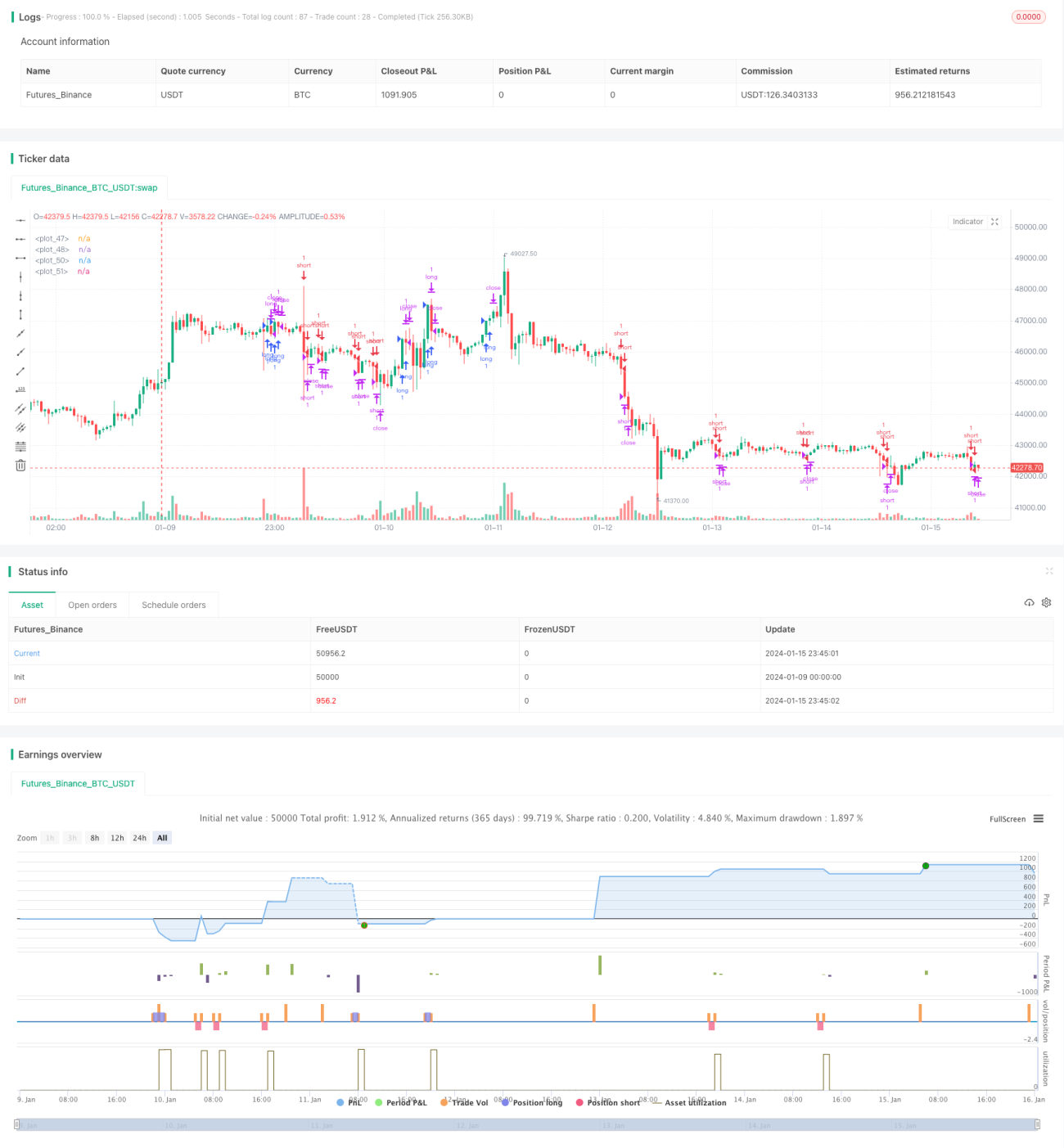
Task: Expand the chart with the Indicator fullscreen icon
Action: [x=994, y=222]
